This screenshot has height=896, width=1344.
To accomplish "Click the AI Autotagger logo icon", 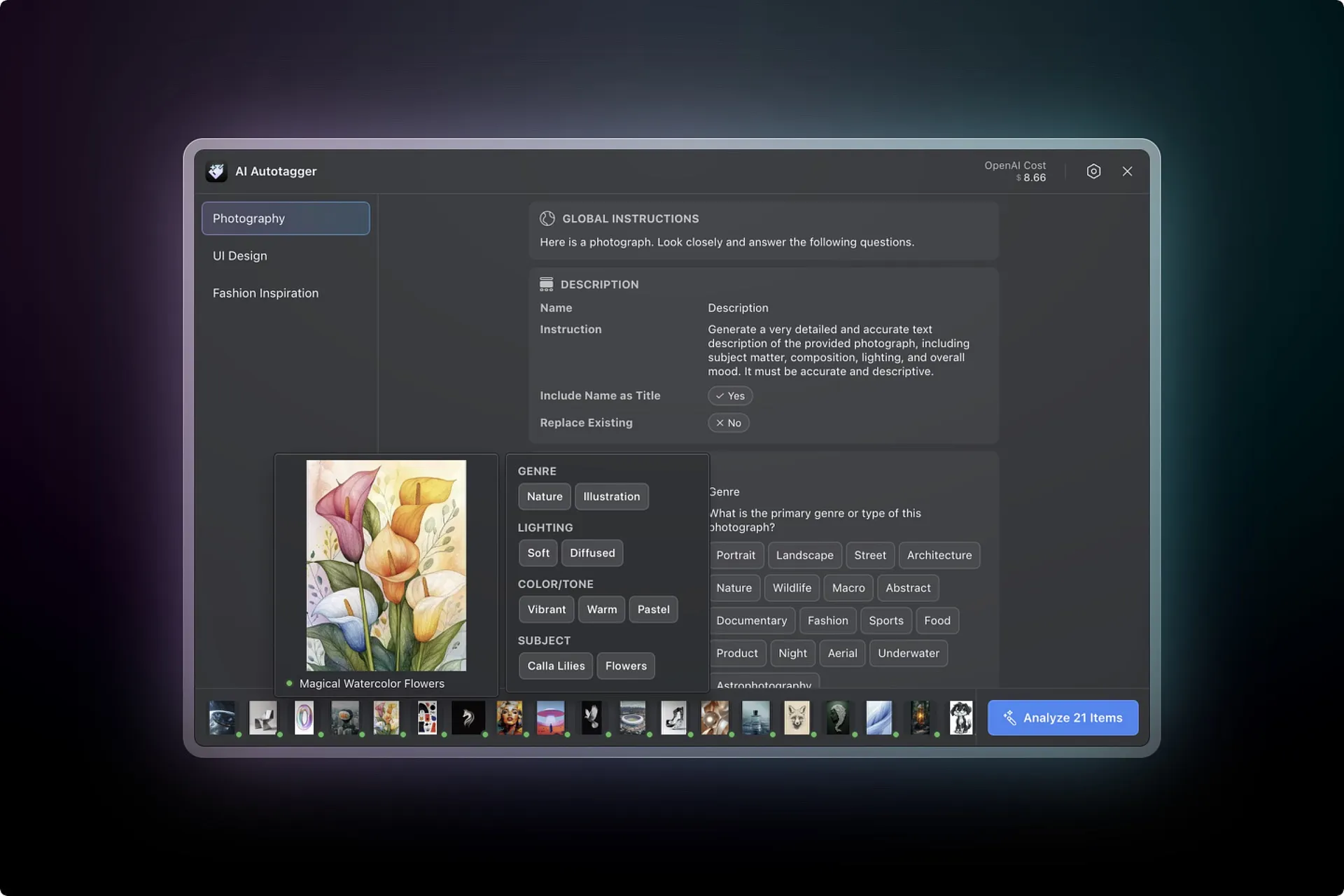I will (216, 171).
